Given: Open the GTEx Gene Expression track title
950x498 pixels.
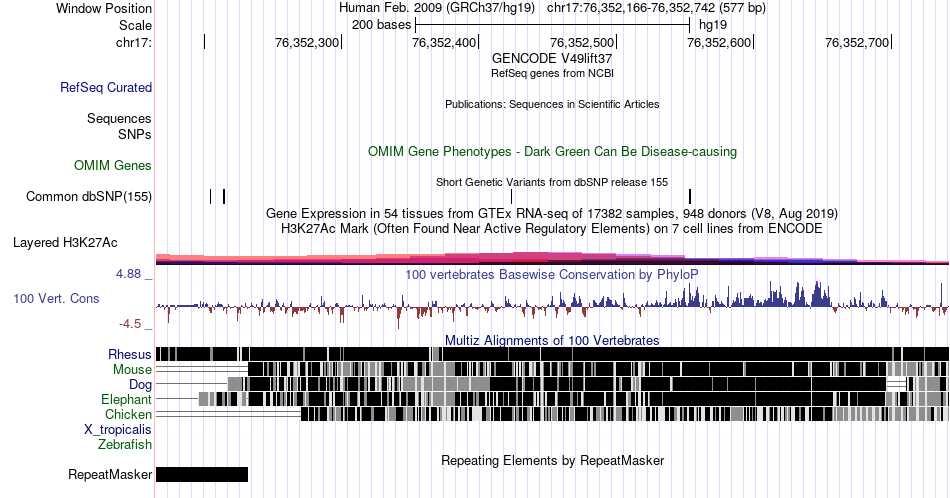Looking at the screenshot, I should click(552, 213).
